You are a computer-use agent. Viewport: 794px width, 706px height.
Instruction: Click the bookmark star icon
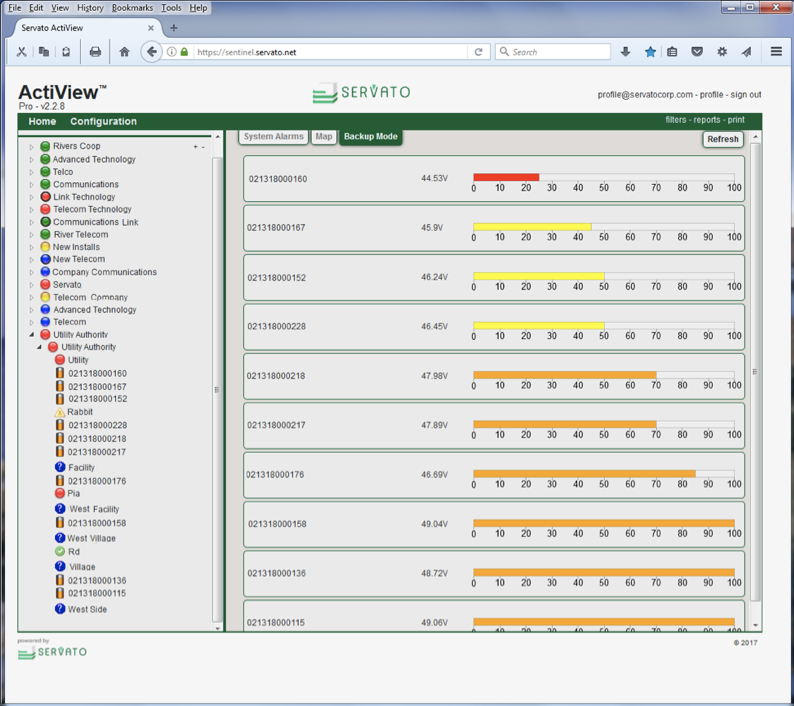(x=650, y=52)
